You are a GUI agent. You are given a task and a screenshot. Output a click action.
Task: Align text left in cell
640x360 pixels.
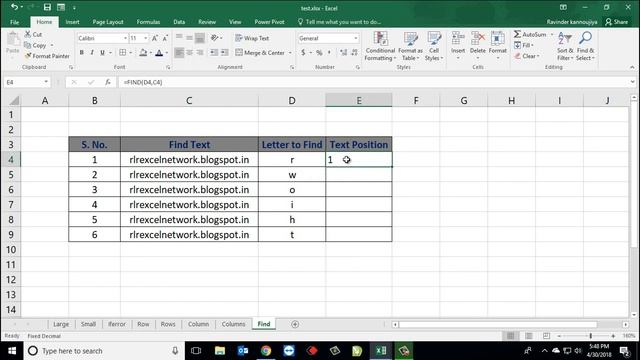tap(179, 53)
